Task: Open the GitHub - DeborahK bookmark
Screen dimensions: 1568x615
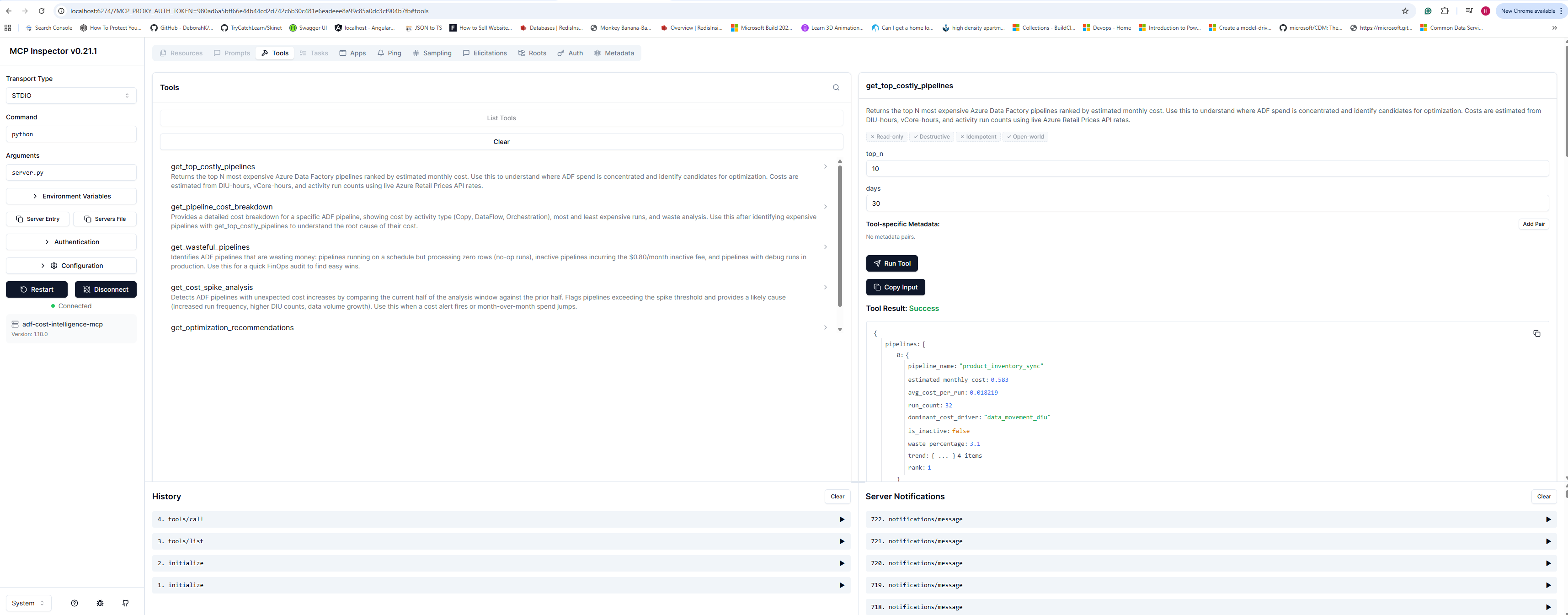Action: pos(182,28)
